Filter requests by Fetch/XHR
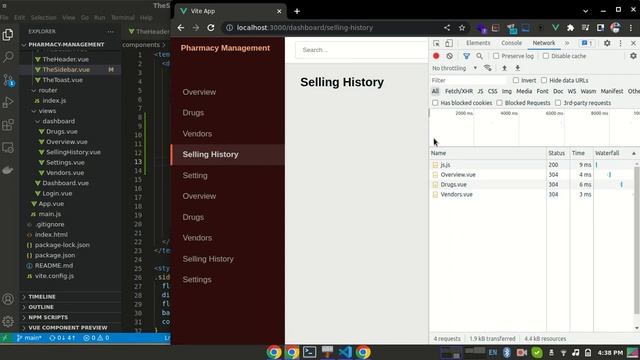Viewport: 640px width, 360px height. click(459, 91)
